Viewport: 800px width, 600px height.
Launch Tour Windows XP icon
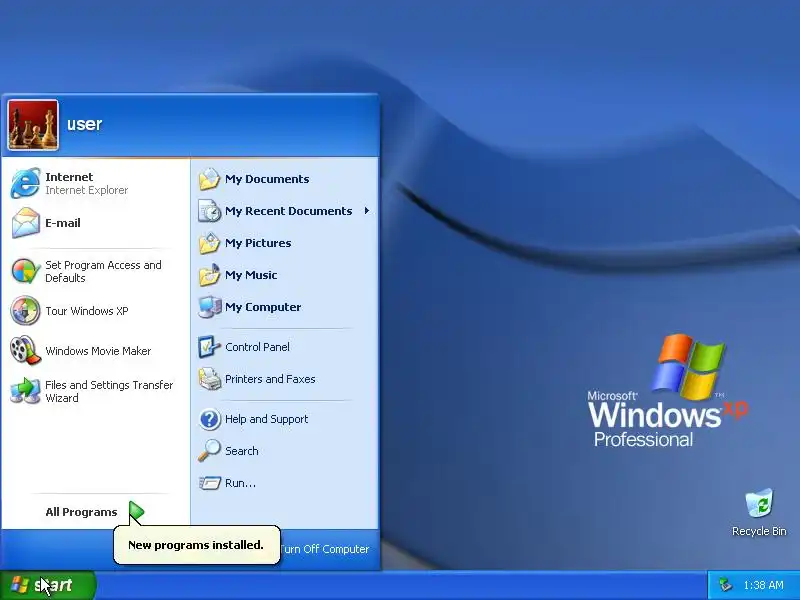26,311
